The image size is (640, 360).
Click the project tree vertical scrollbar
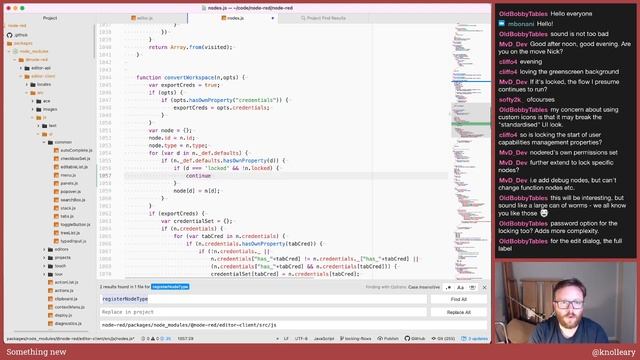pos(95,41)
